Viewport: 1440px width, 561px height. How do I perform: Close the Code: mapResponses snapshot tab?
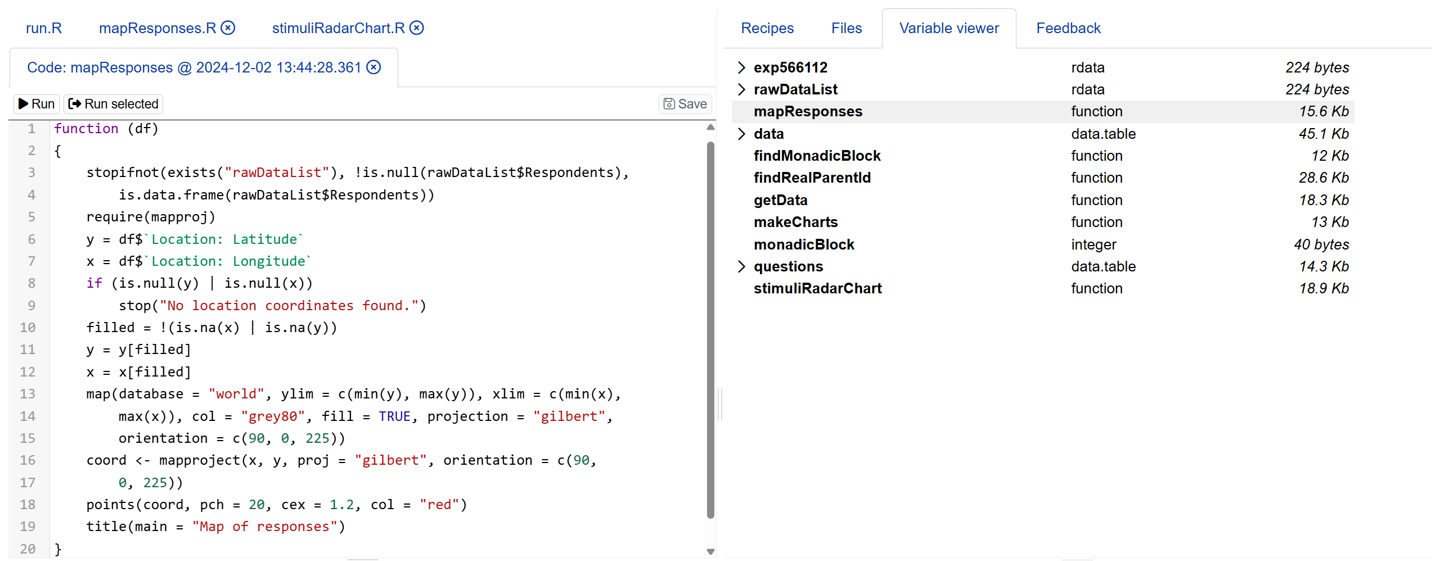[374, 68]
